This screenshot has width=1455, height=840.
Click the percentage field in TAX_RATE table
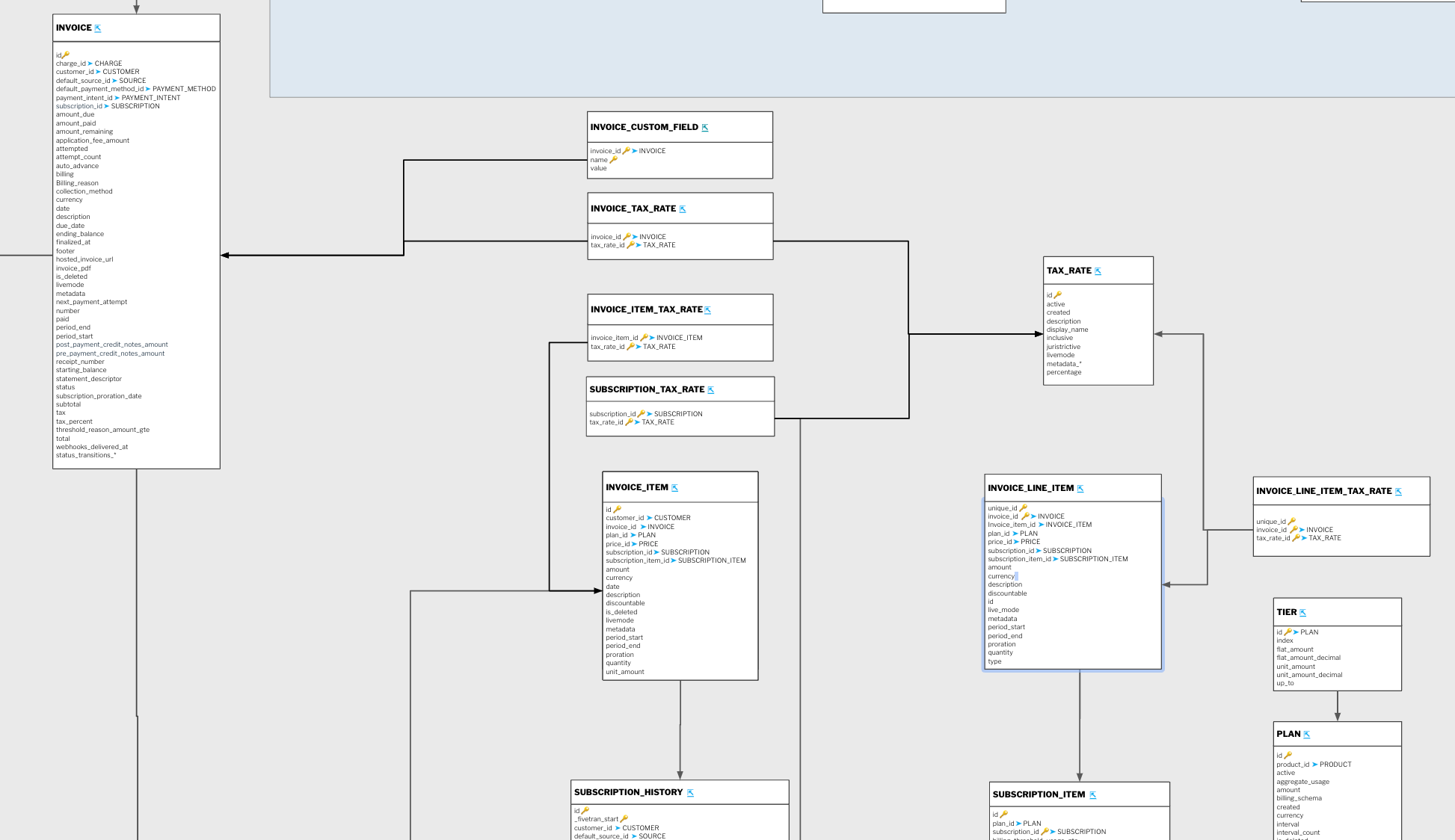[x=1063, y=372]
